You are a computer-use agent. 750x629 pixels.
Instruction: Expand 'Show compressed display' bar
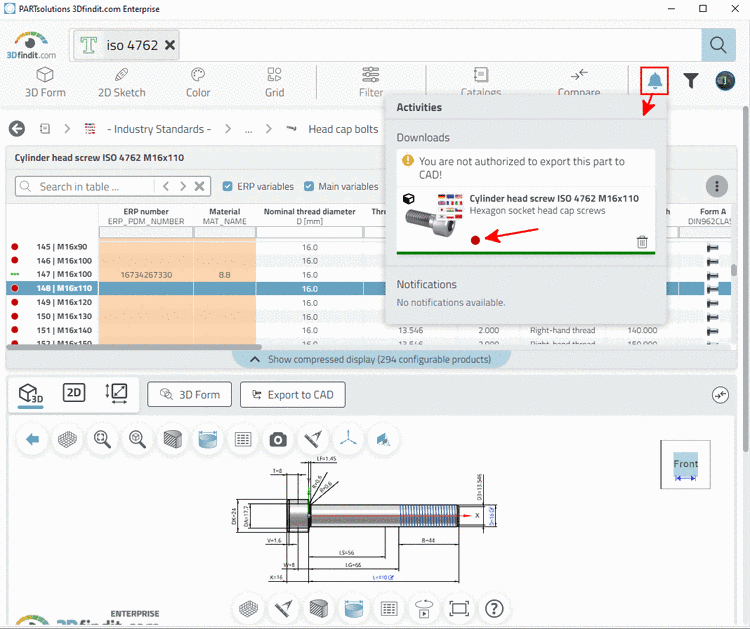[x=371, y=359]
